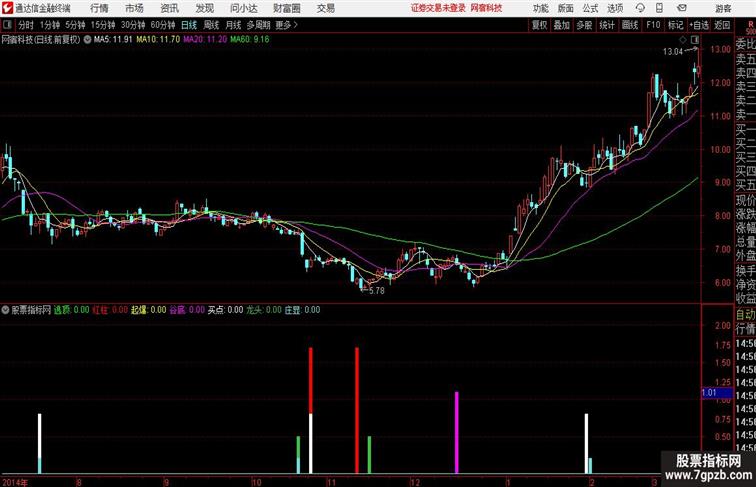Image resolution: width=756 pixels, height=487 pixels.
Task: Click the 游客 guest account label
Action: [723, 8]
